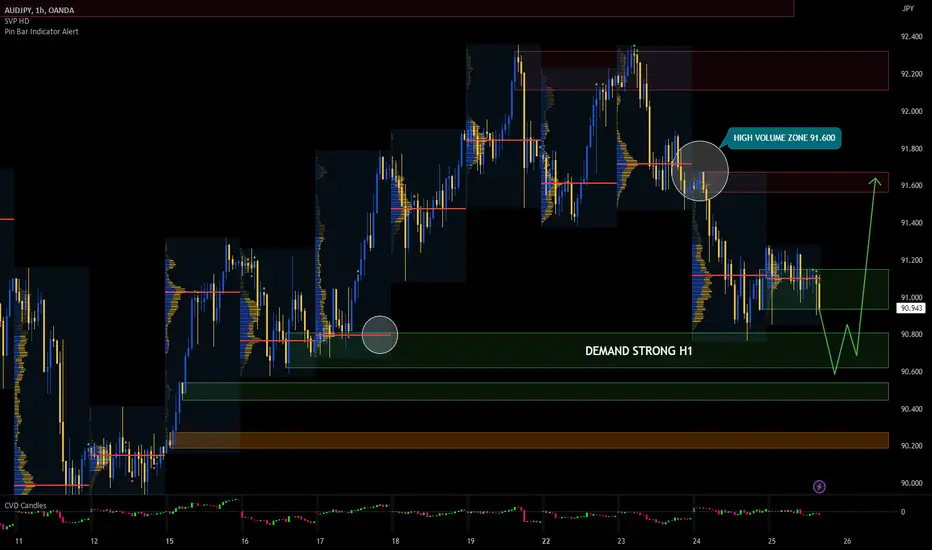This screenshot has height=550, width=932.
Task: Click the current price tag 90.943
Action: click(911, 308)
